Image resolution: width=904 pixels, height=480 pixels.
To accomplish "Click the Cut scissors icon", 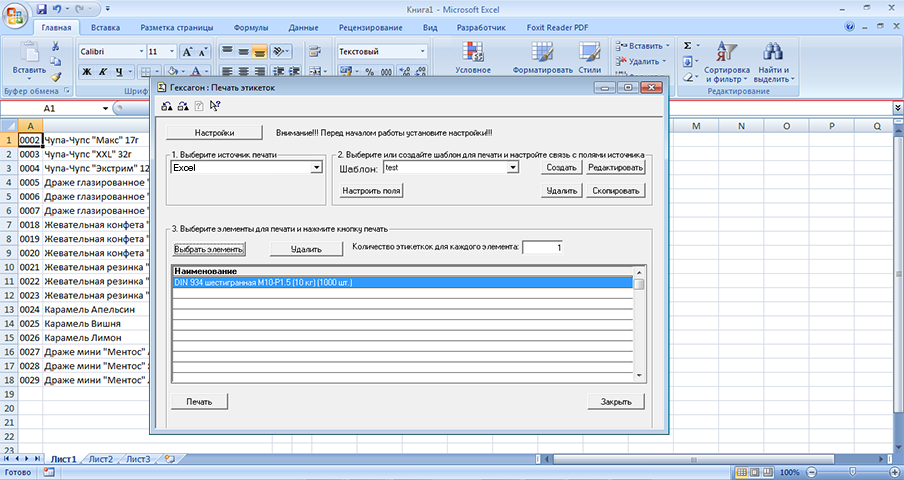I will point(56,47).
